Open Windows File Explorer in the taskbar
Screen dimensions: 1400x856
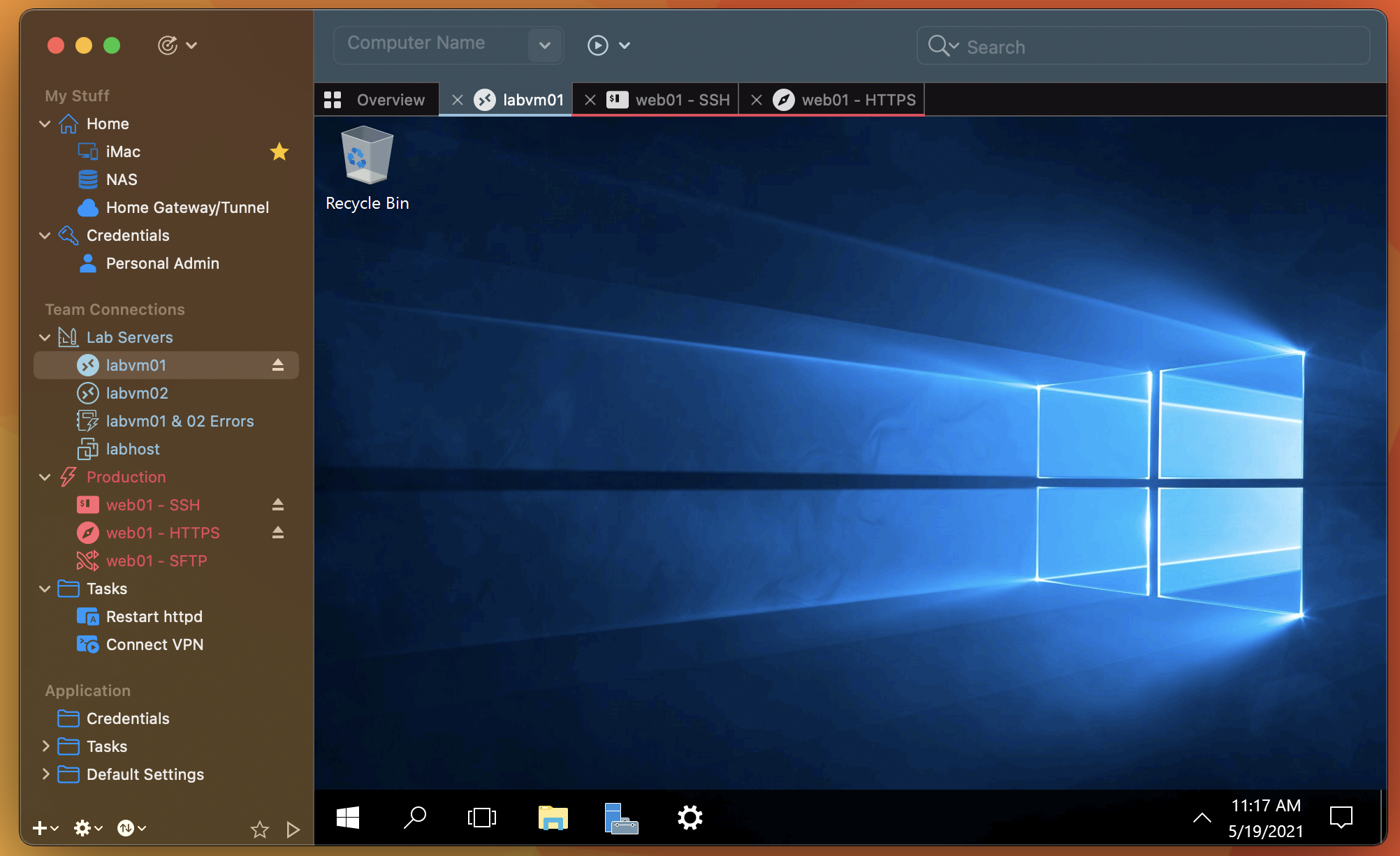click(553, 817)
